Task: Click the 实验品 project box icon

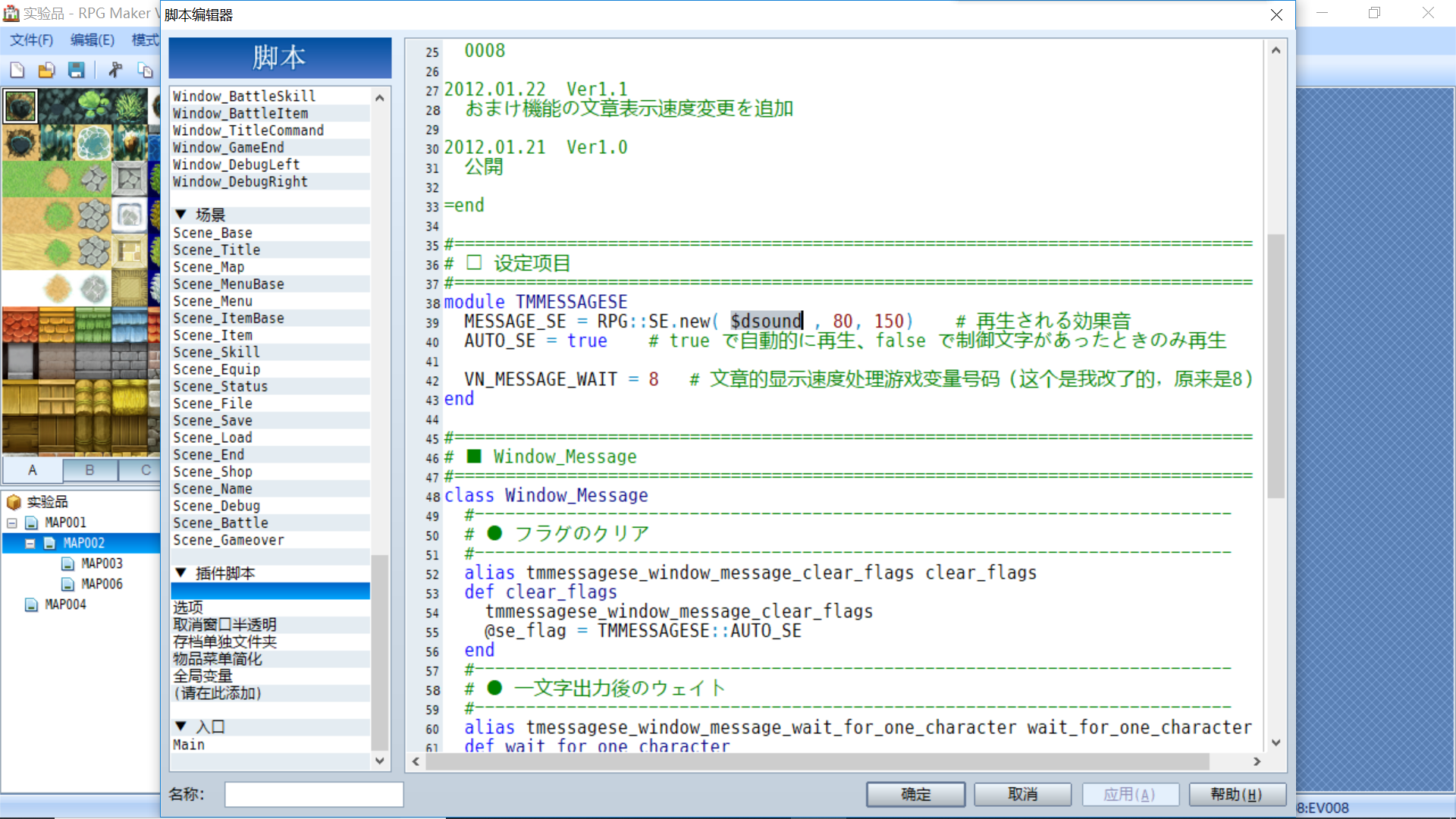Action: click(14, 502)
